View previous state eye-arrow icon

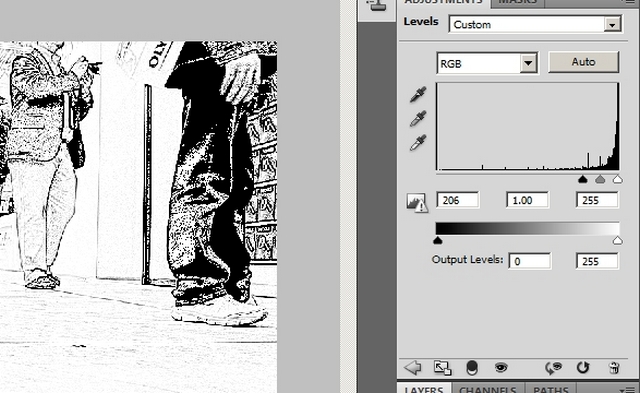[553, 368]
